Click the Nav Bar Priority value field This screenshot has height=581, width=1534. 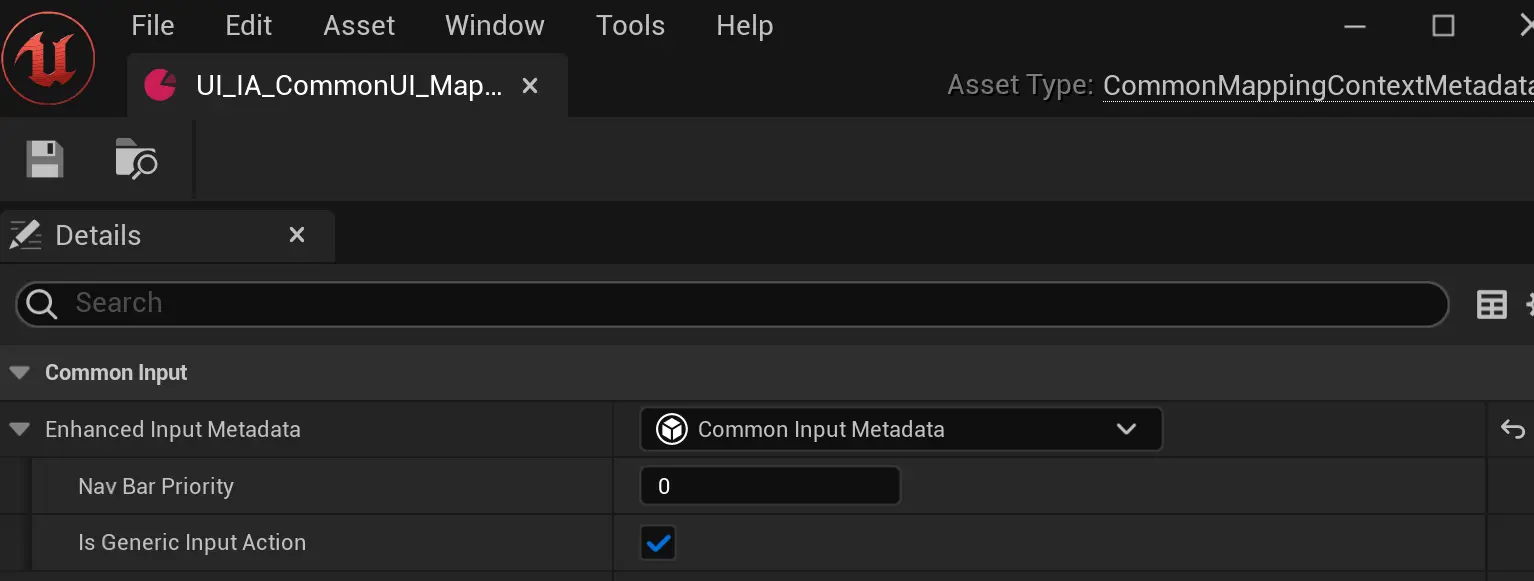(770, 487)
